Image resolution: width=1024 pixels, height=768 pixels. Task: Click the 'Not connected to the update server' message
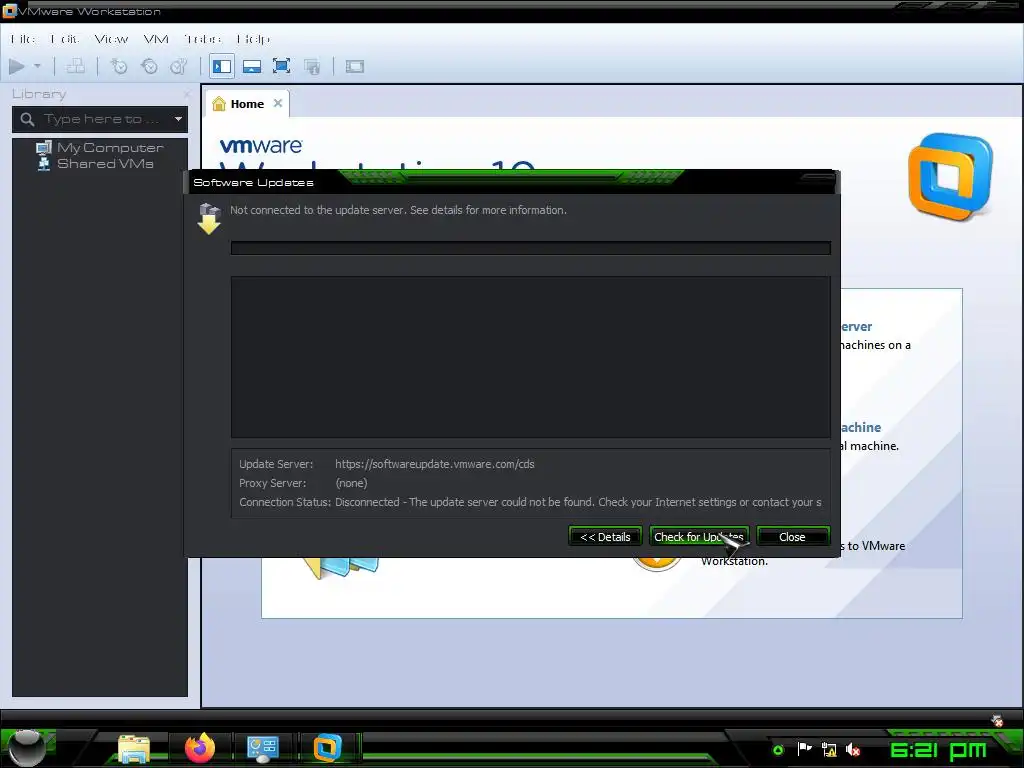(398, 210)
